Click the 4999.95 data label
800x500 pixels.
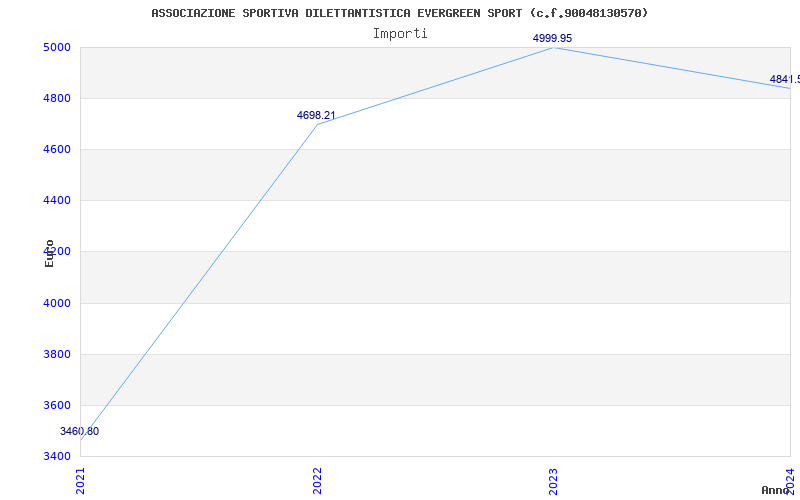tap(553, 38)
